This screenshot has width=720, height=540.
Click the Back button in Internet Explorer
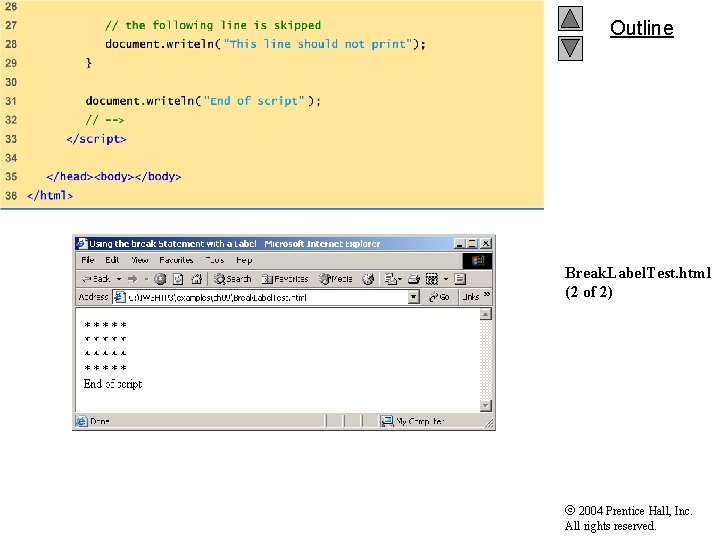(96, 279)
